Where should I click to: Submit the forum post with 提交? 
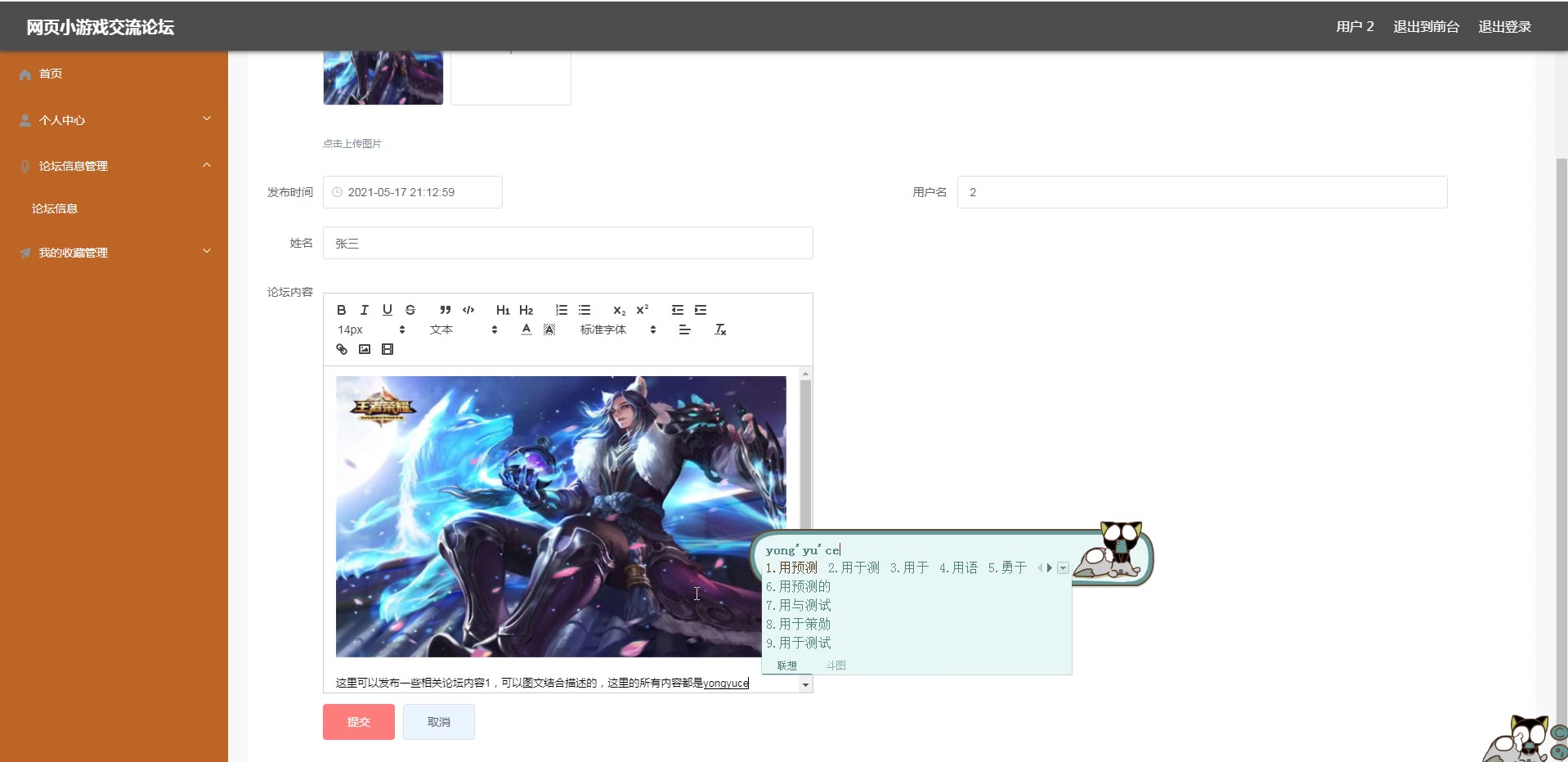(359, 722)
